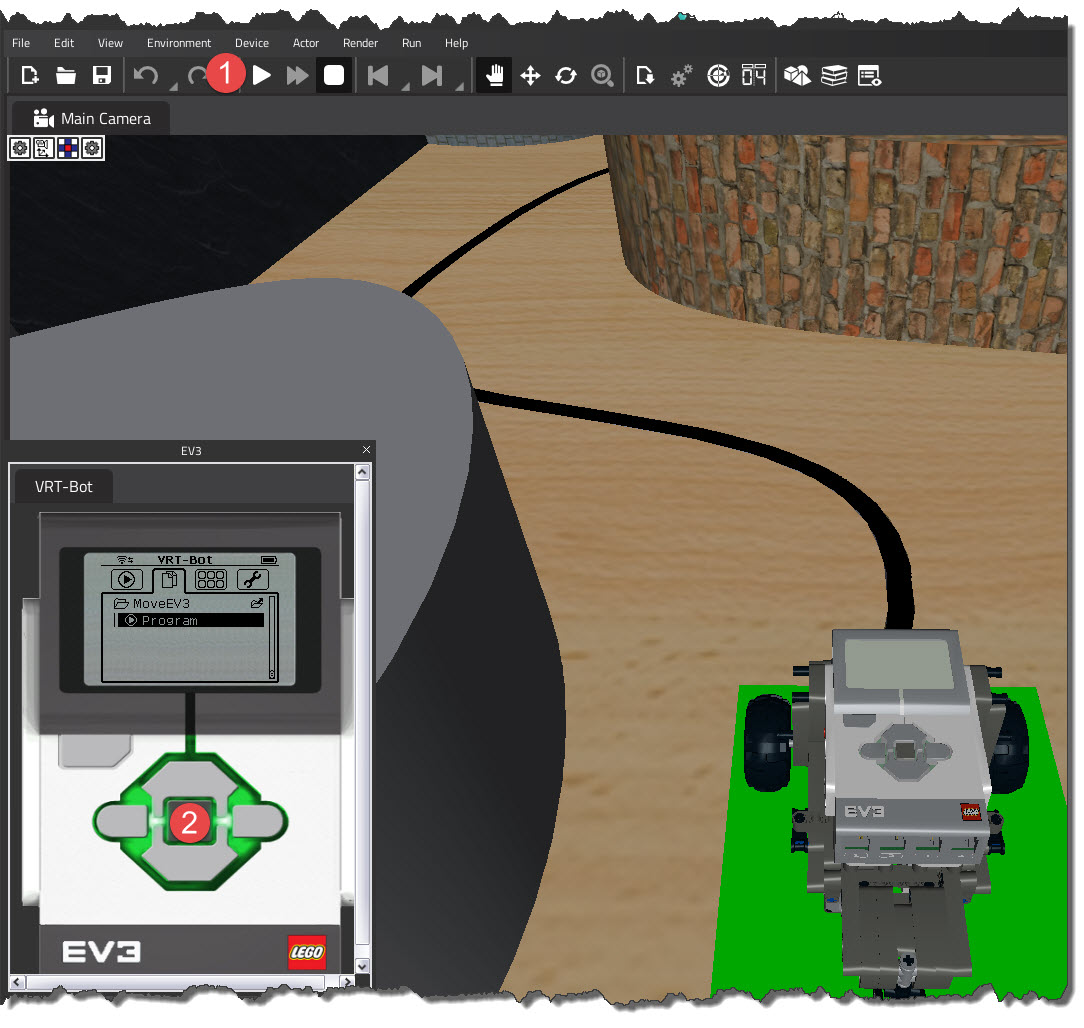The image size is (1084, 1028).
Task: Skip back to the previous step
Action: click(378, 75)
